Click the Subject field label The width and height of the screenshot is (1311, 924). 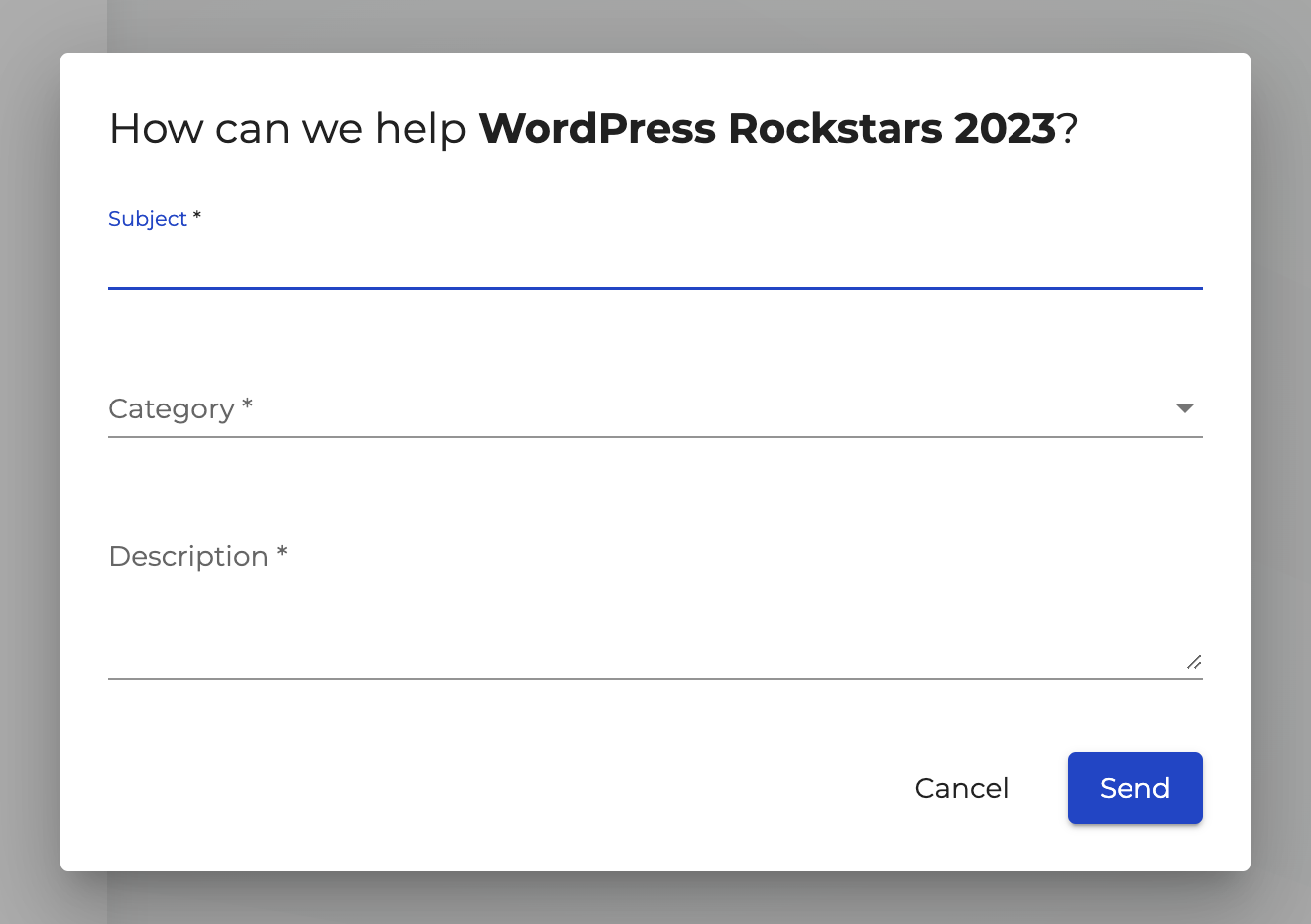coord(148,219)
